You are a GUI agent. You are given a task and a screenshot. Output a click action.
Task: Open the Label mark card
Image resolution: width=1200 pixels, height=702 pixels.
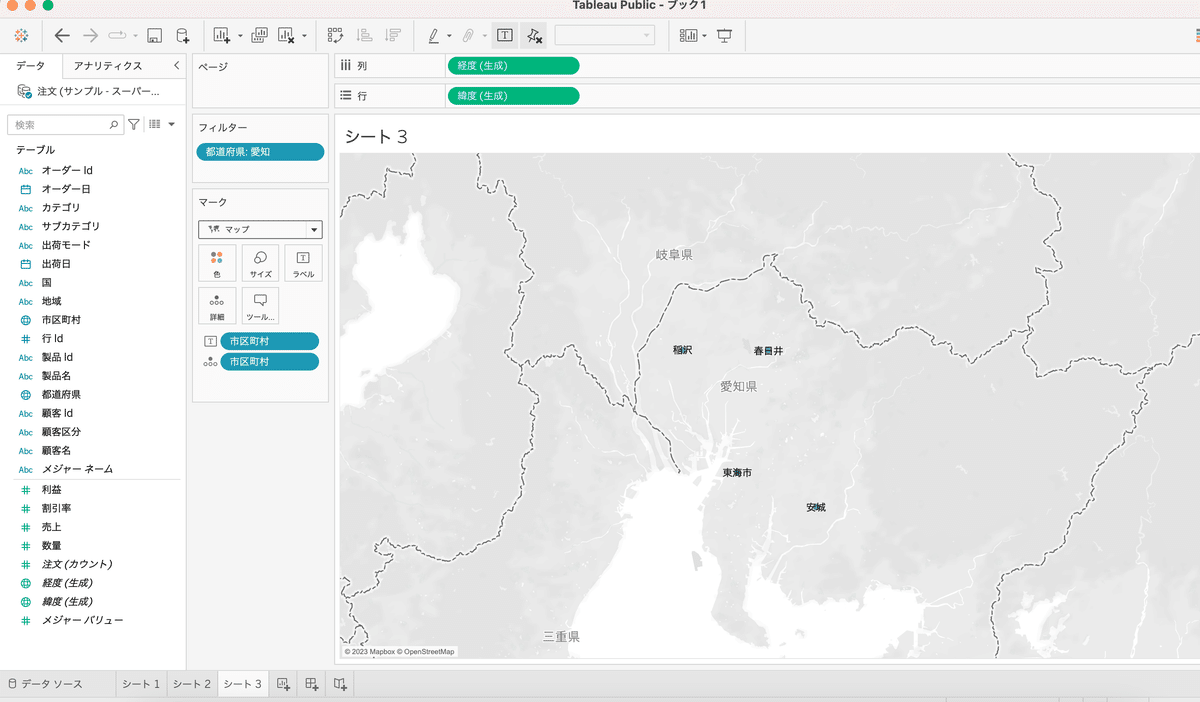click(303, 264)
